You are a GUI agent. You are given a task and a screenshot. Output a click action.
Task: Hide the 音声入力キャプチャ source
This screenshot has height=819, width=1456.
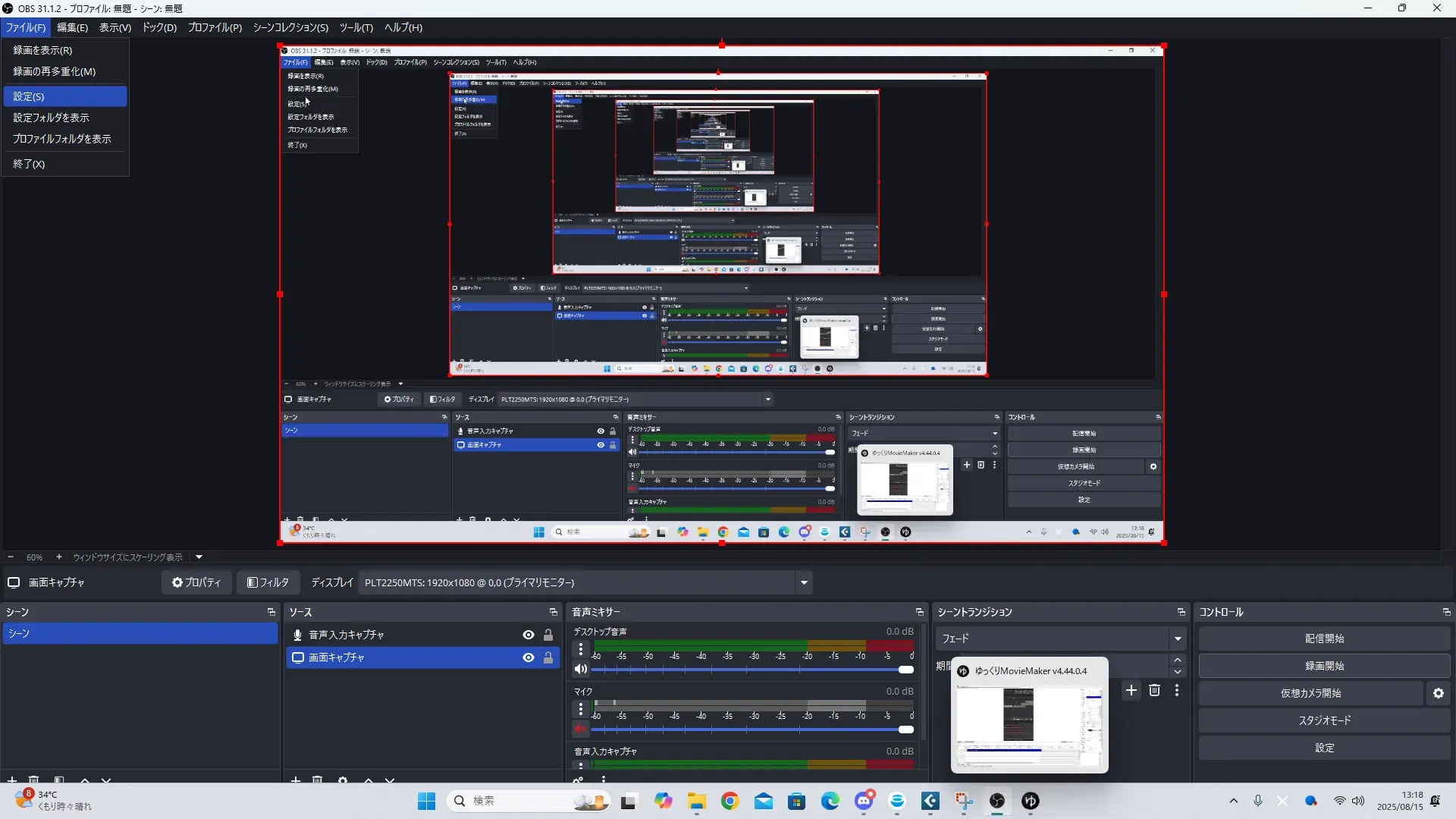coord(528,635)
